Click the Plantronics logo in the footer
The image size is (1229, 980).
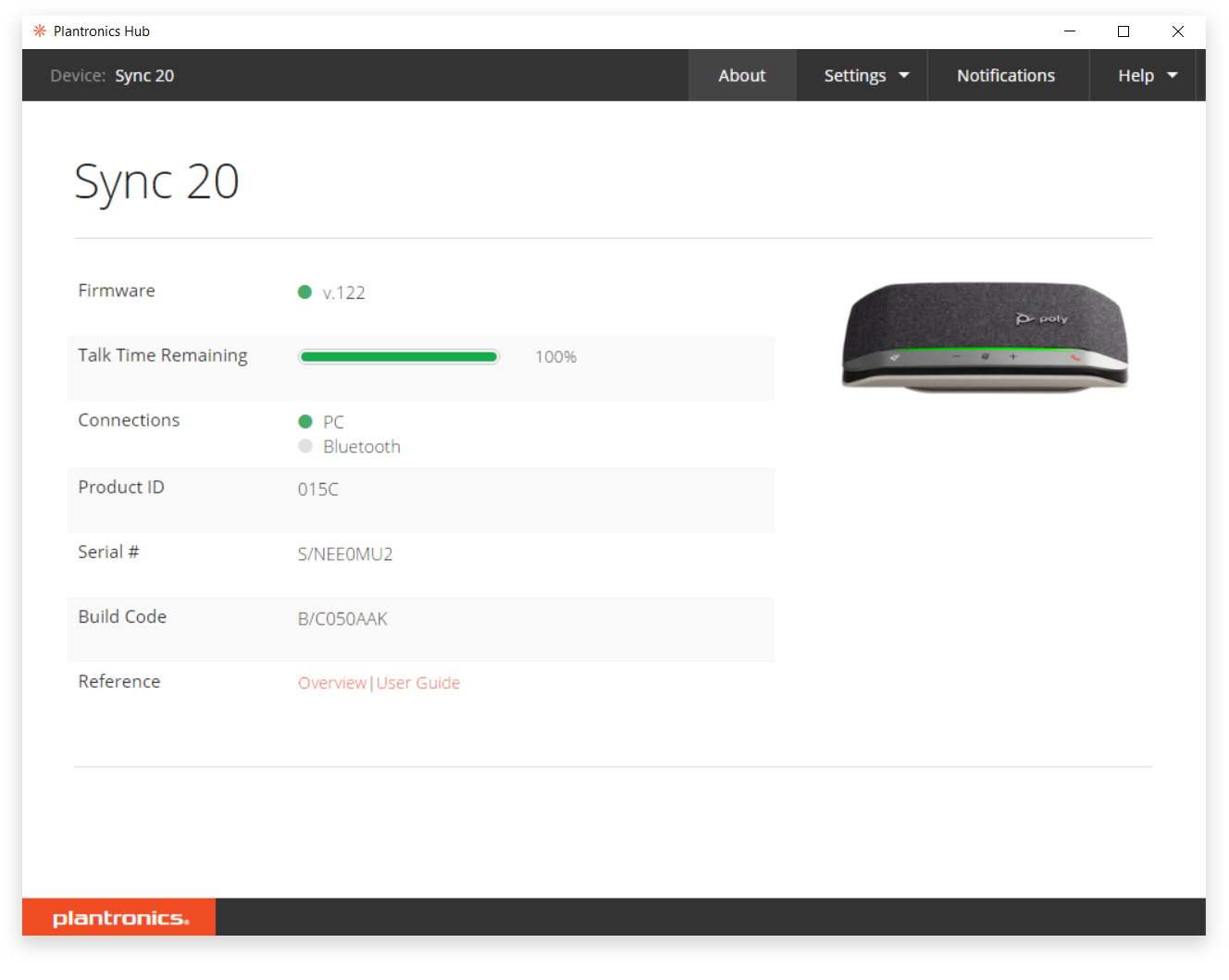coord(120,918)
